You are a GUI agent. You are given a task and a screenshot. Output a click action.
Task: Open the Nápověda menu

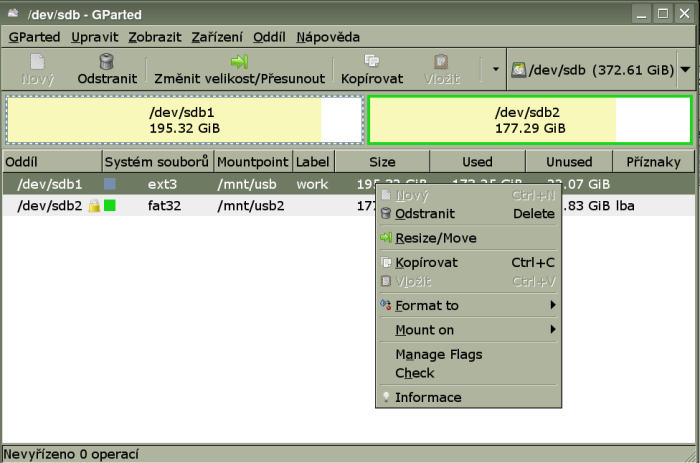click(328, 37)
